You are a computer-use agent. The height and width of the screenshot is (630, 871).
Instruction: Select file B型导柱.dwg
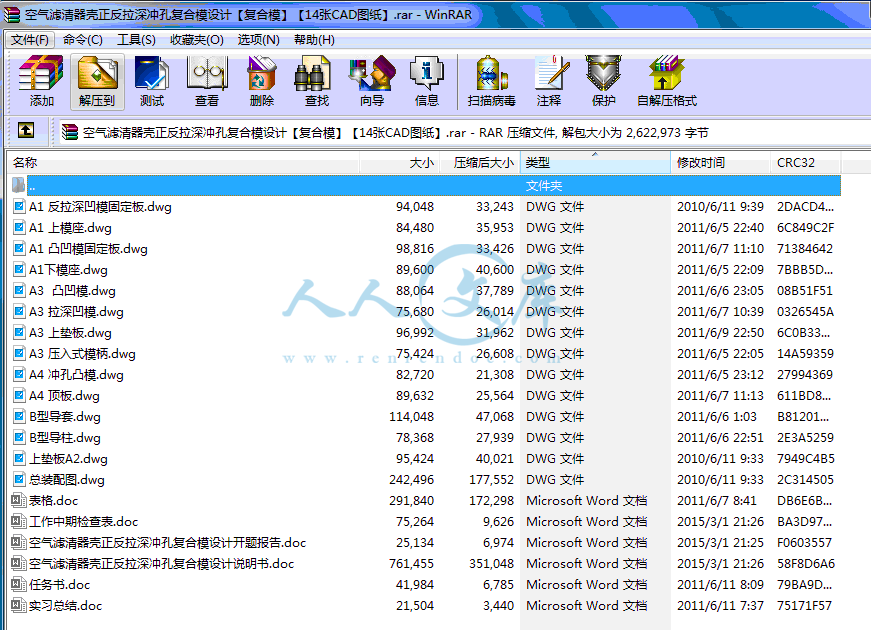pyautogui.click(x=65, y=438)
